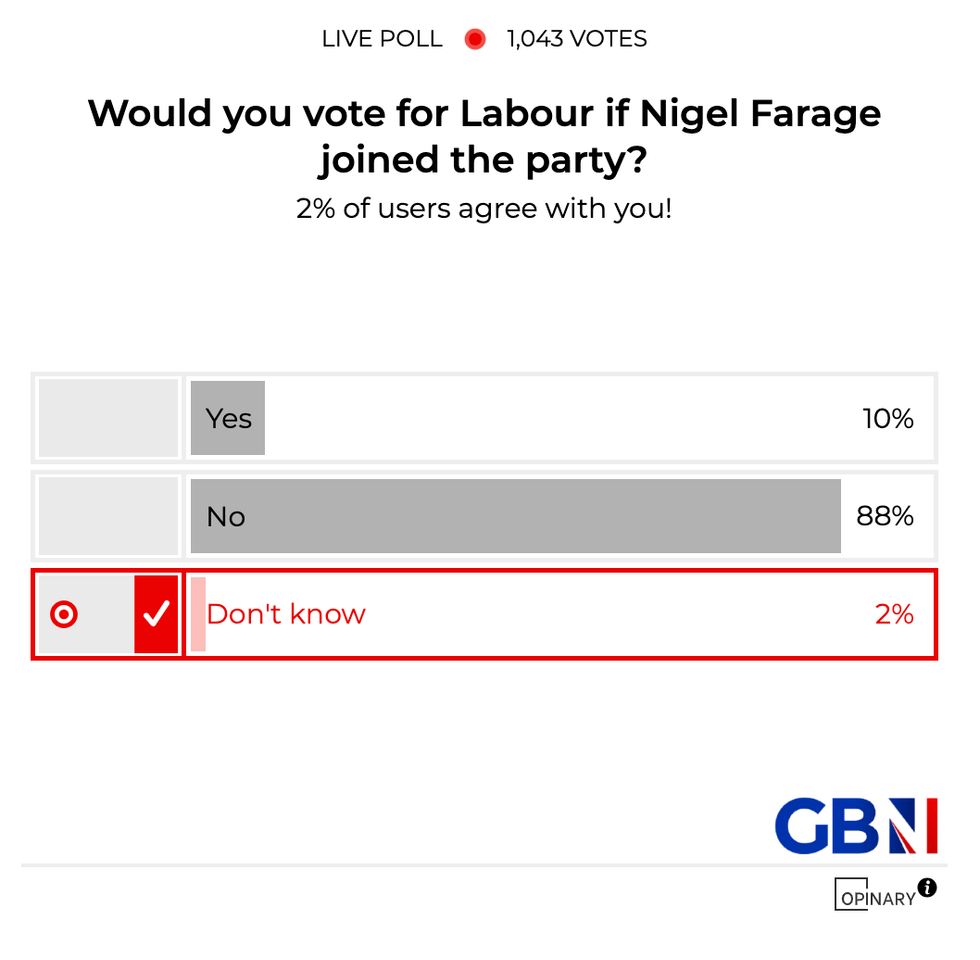
Task: Click the 2% result for Don't know
Action: (894, 614)
